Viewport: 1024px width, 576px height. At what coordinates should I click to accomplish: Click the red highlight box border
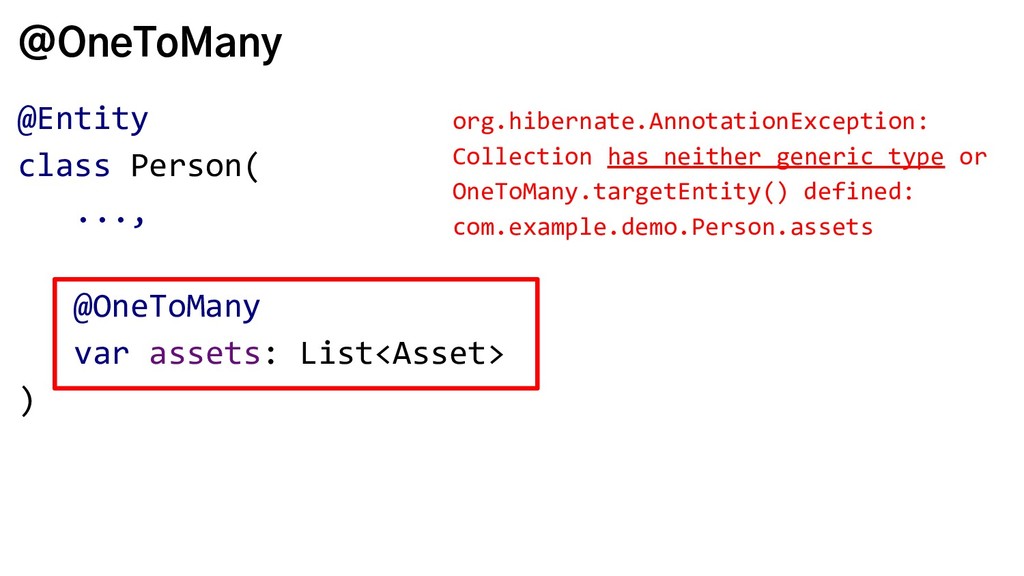(x=296, y=280)
